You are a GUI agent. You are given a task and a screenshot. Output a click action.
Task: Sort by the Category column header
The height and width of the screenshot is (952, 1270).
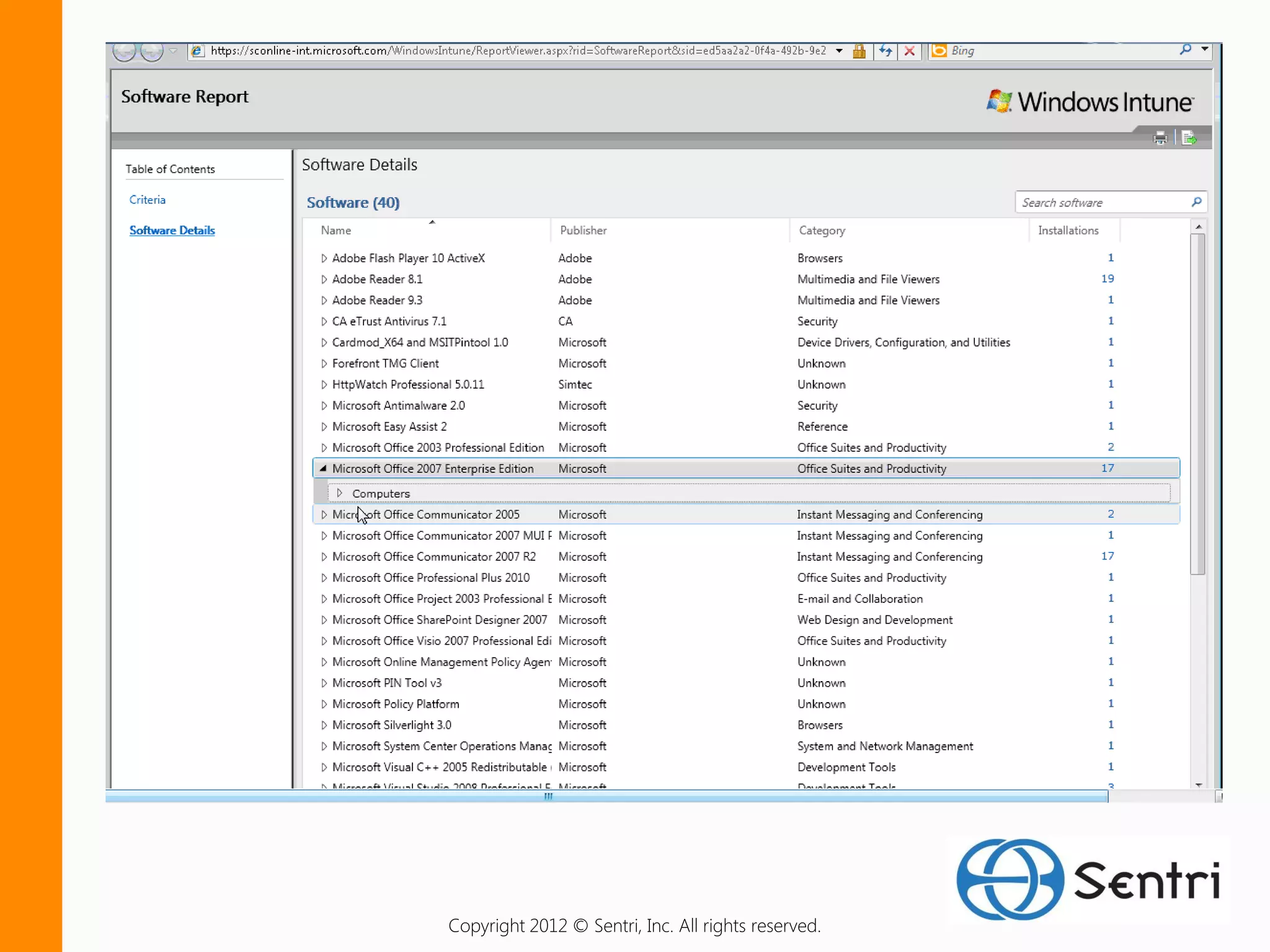point(822,231)
